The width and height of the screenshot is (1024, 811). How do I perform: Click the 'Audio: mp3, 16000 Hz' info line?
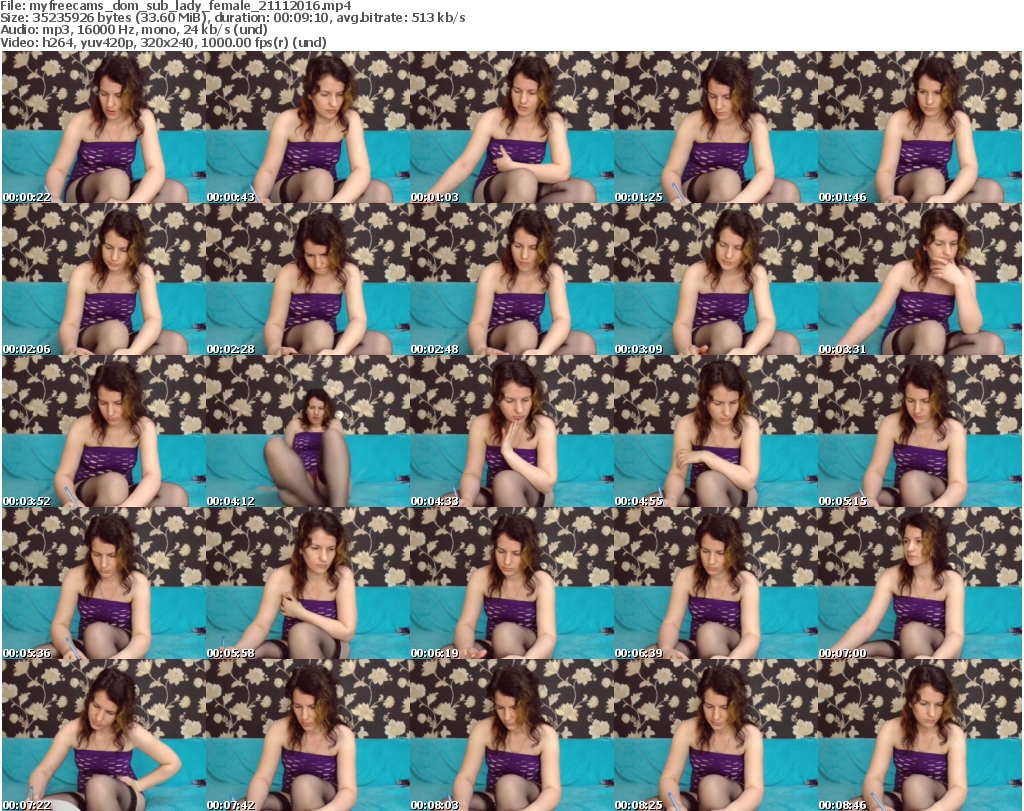click(134, 30)
